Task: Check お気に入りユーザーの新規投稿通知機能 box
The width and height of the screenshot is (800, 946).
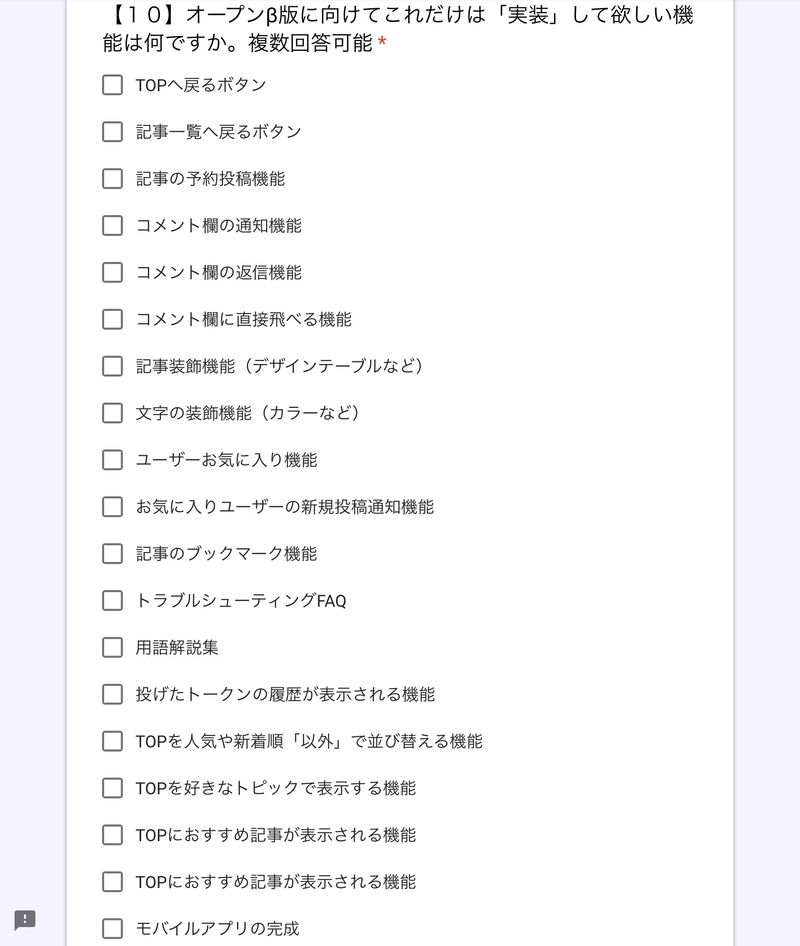Action: pos(112,507)
